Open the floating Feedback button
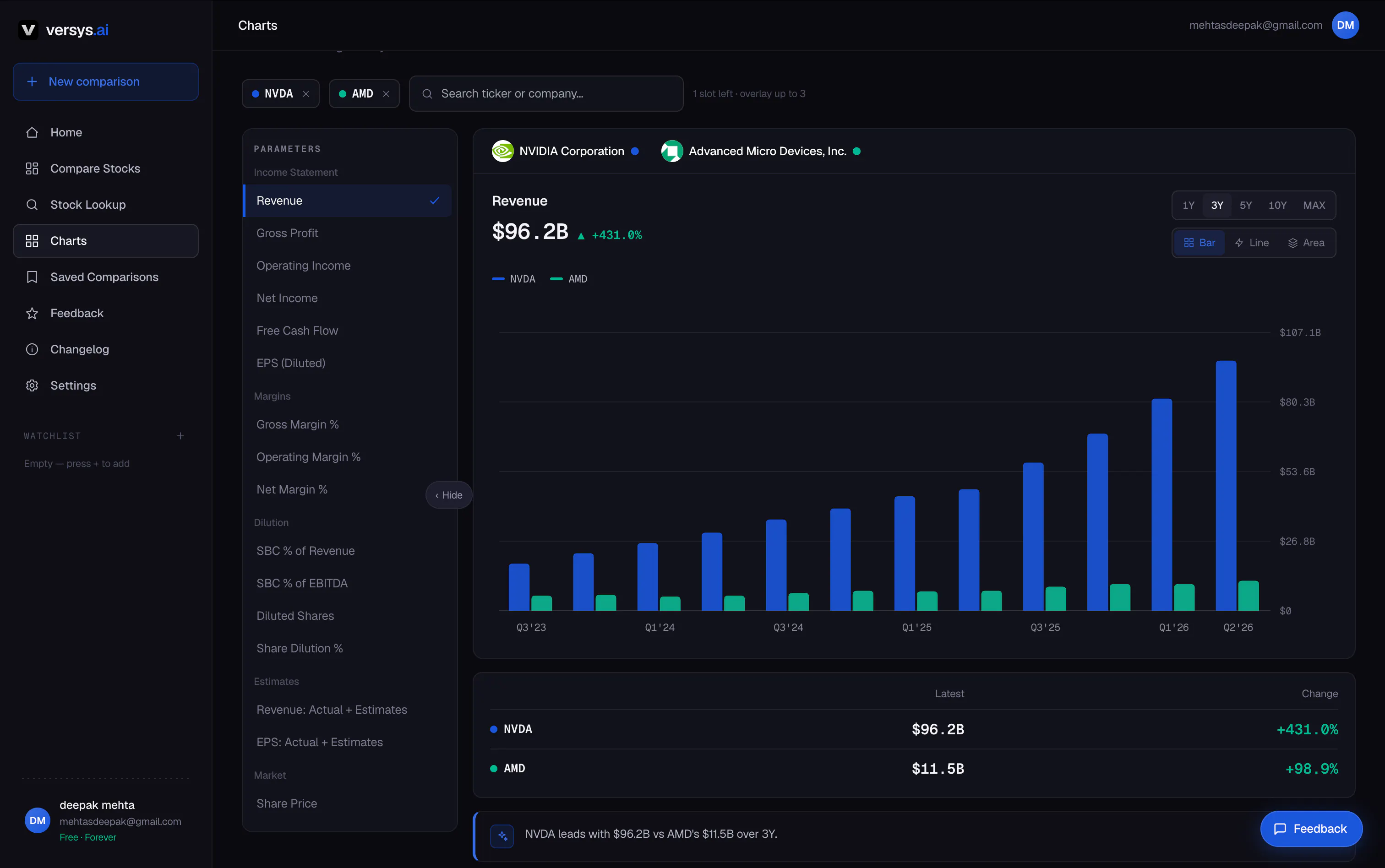 coord(1311,829)
